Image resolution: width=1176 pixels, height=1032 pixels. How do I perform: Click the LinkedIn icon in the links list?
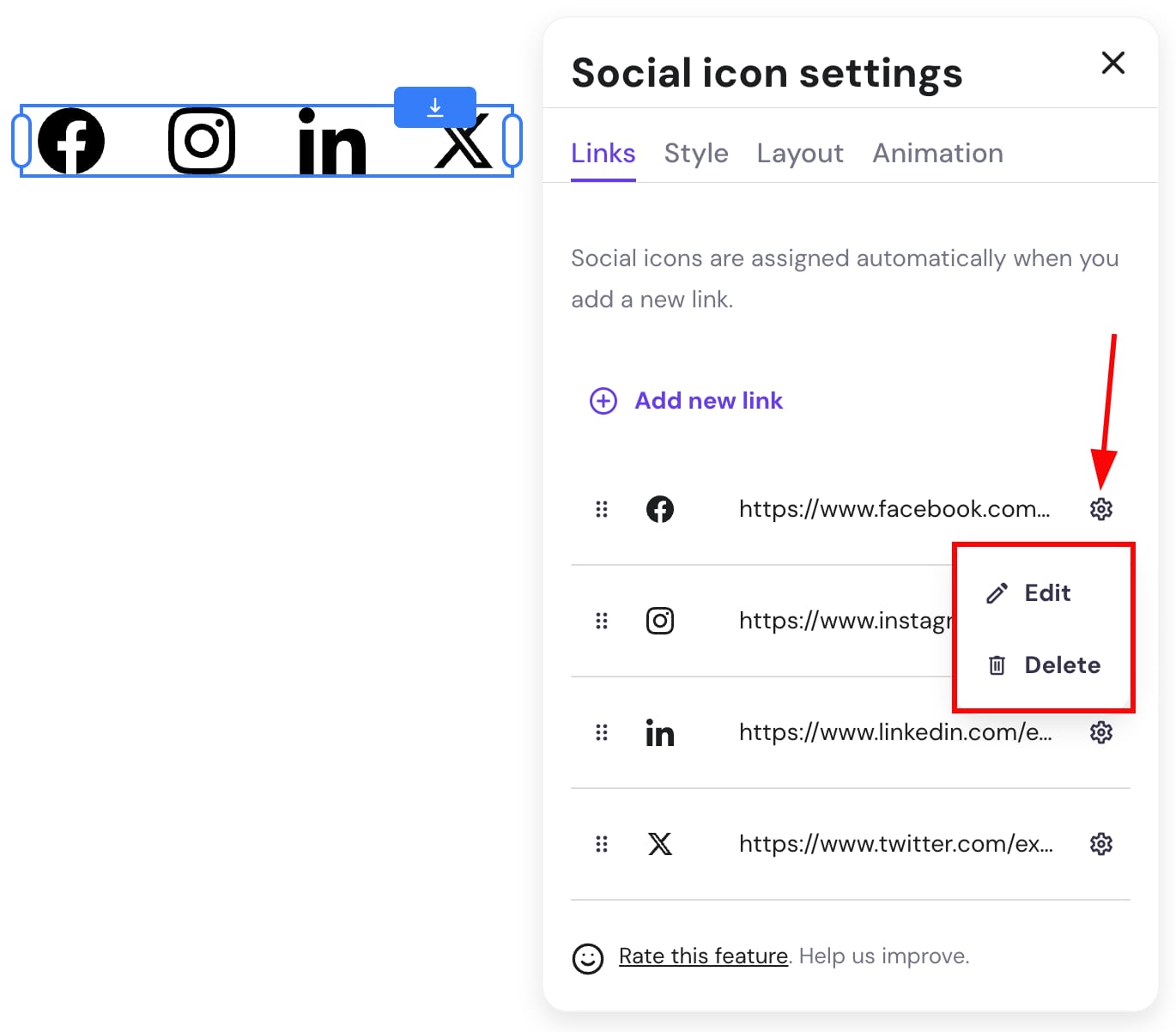tap(660, 732)
